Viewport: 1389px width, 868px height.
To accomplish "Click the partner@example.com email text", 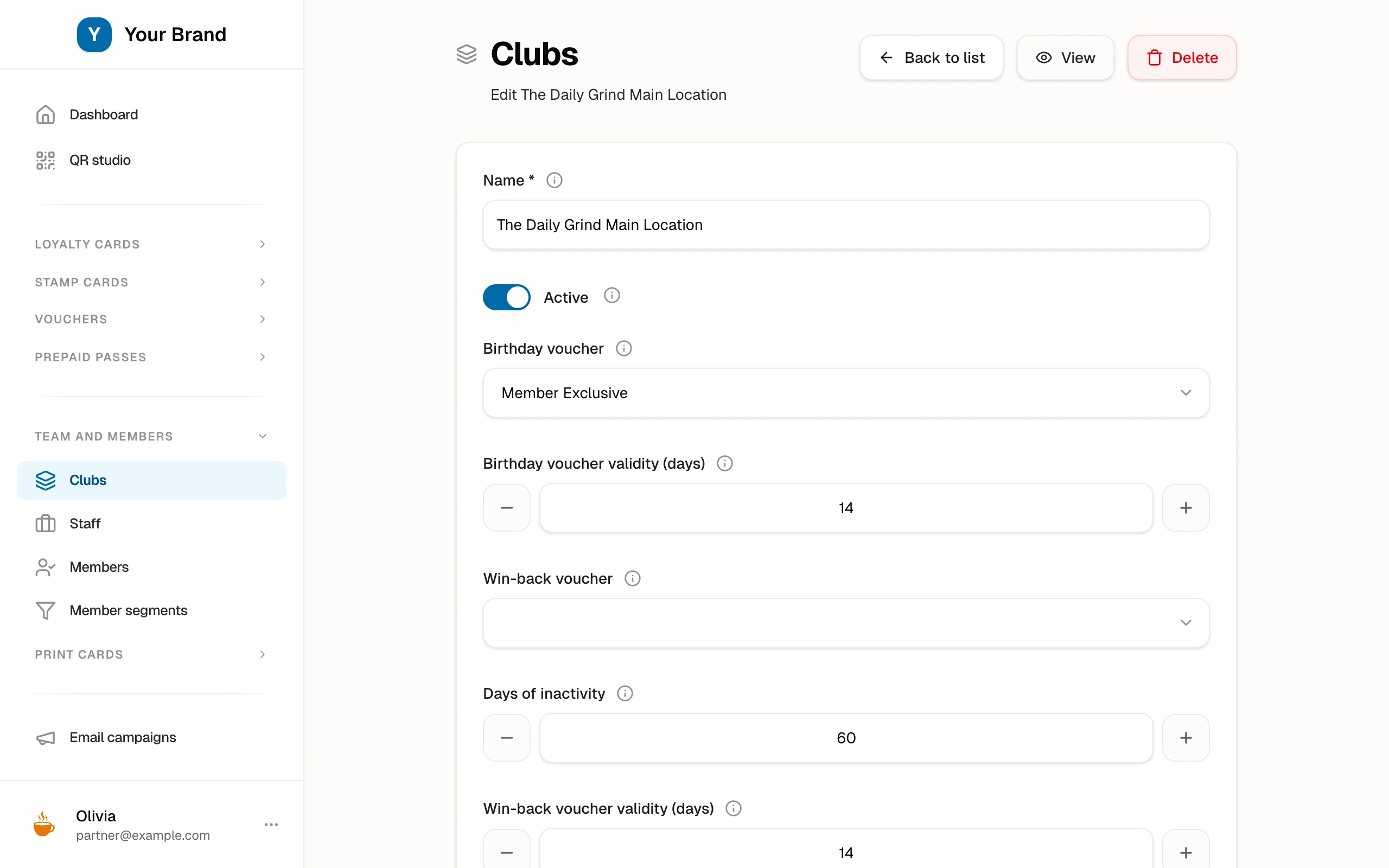I will 143,835.
